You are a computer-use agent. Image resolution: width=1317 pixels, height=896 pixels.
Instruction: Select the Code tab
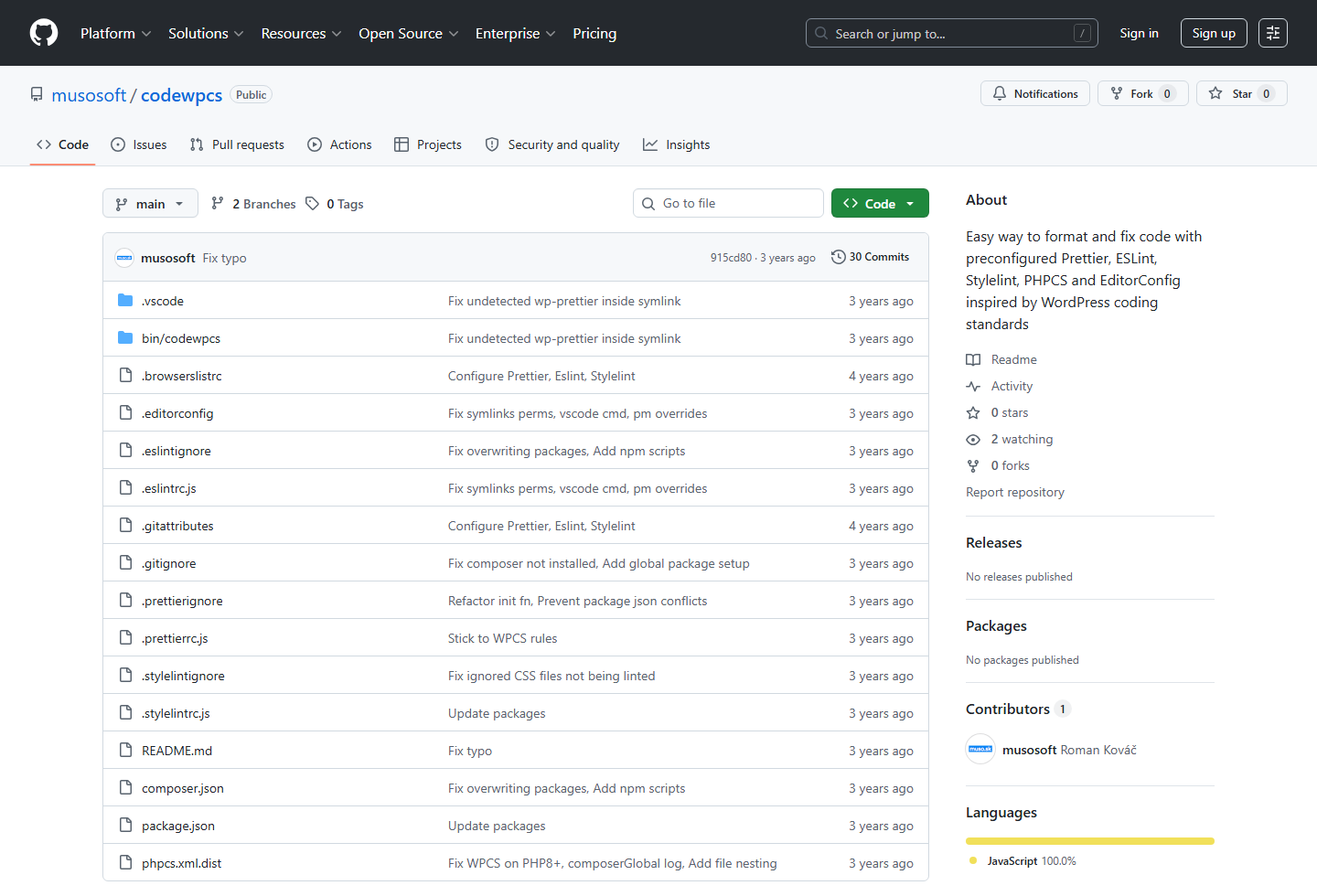pyautogui.click(x=63, y=144)
